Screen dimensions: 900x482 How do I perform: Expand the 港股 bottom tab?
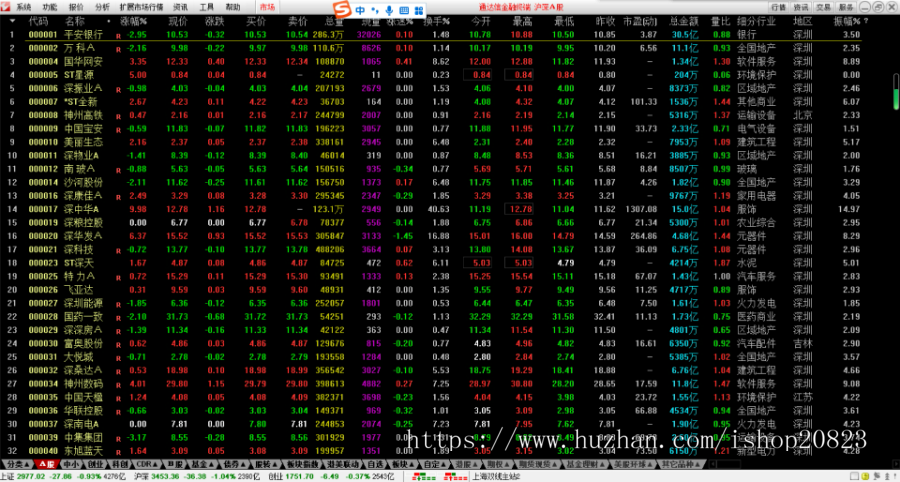click(x=465, y=464)
